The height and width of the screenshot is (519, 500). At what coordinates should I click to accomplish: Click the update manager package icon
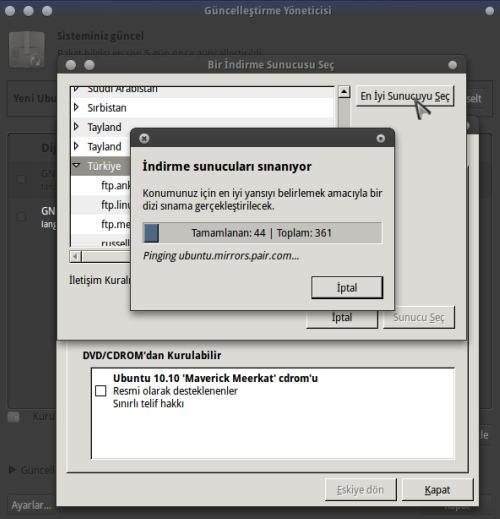(27, 49)
